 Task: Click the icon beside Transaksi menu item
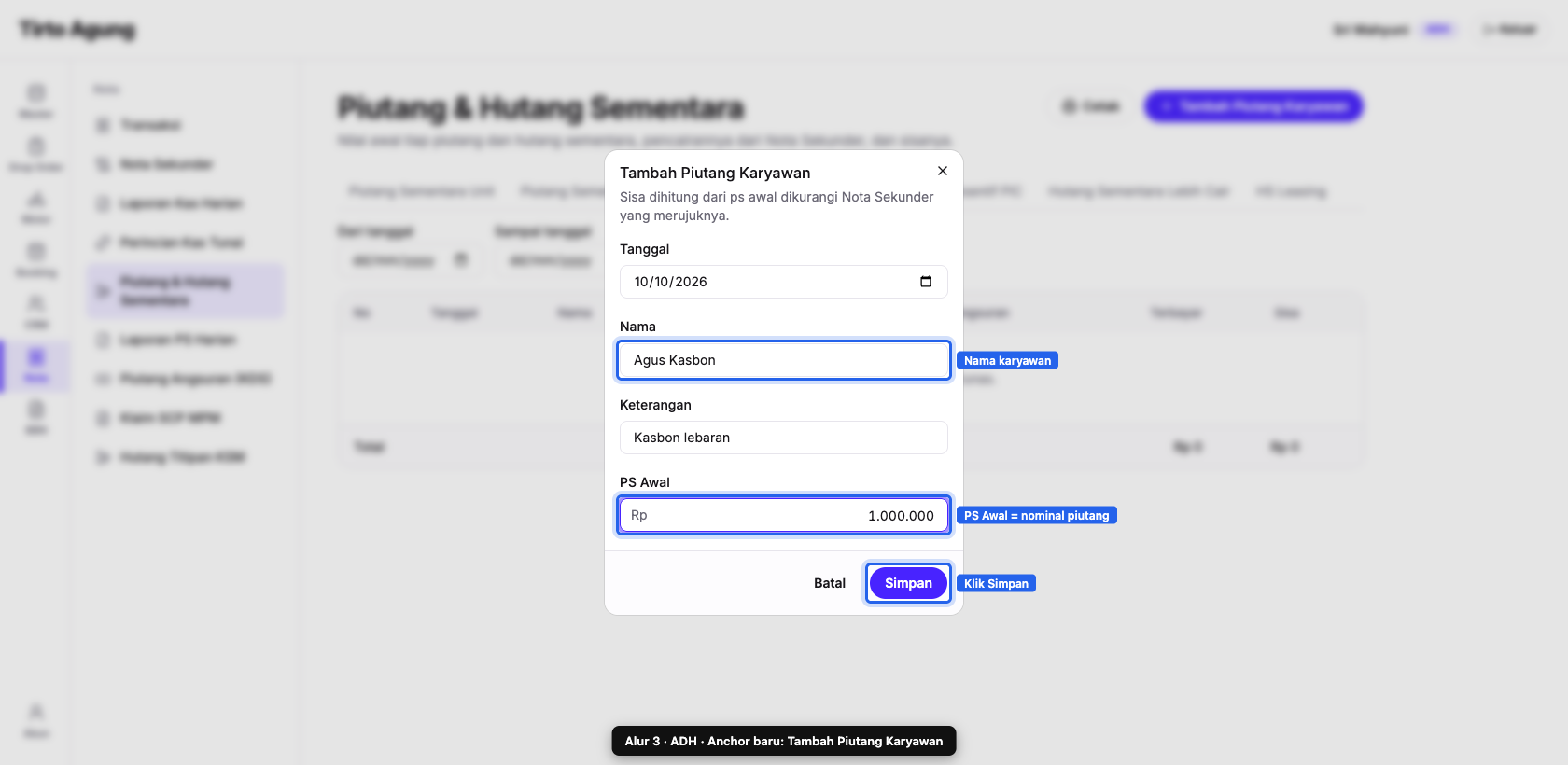click(x=104, y=125)
